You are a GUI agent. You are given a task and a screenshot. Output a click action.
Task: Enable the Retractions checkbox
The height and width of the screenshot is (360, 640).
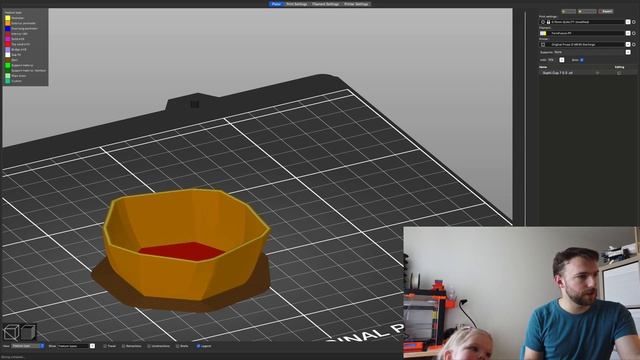click(x=123, y=346)
